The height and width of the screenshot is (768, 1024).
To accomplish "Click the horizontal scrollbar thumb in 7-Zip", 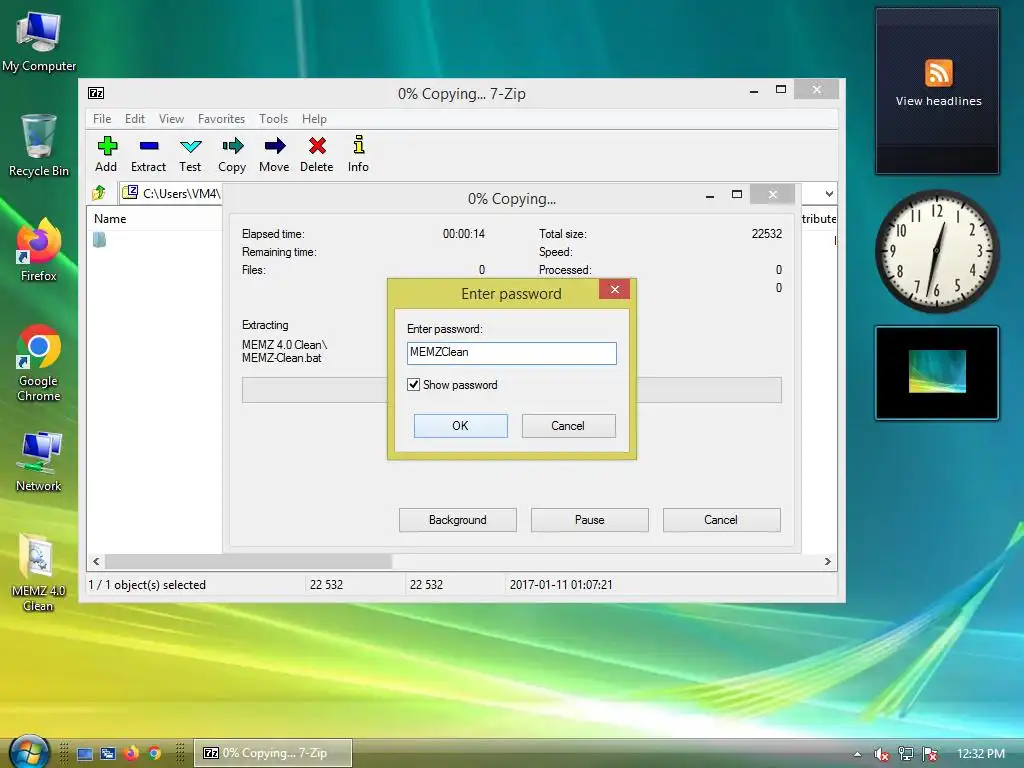I will tap(248, 562).
